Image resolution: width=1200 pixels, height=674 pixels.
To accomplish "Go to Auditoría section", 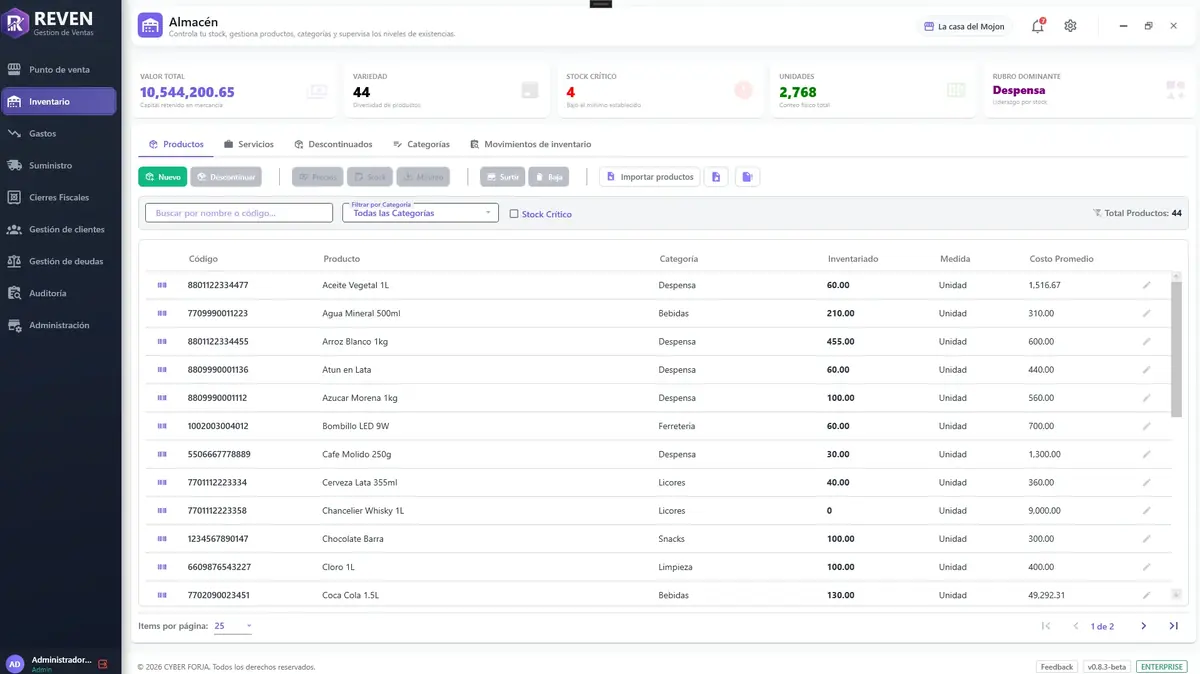I will pos(59,293).
